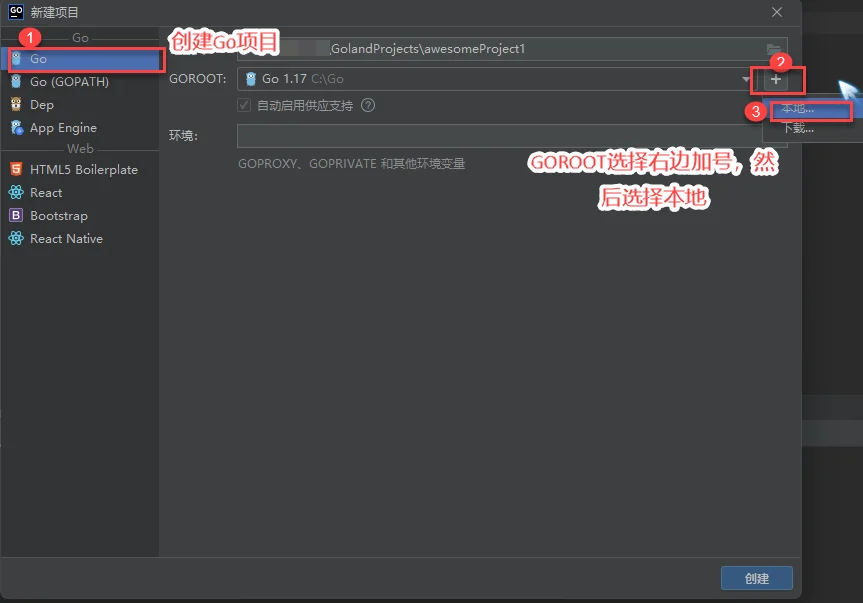Choose the App Engine project type

coord(80,128)
